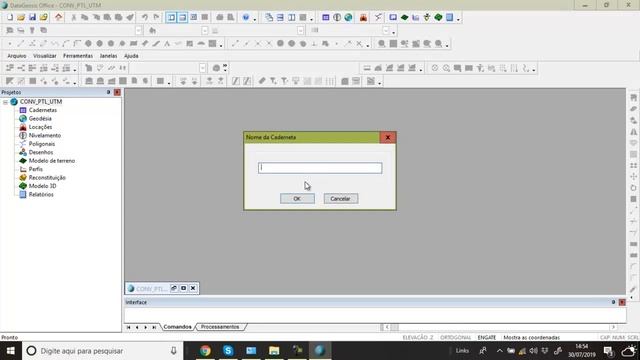640x360 pixels.
Task: Collapse the CONV_PTL_UTM project tree node
Action: (x=6, y=102)
